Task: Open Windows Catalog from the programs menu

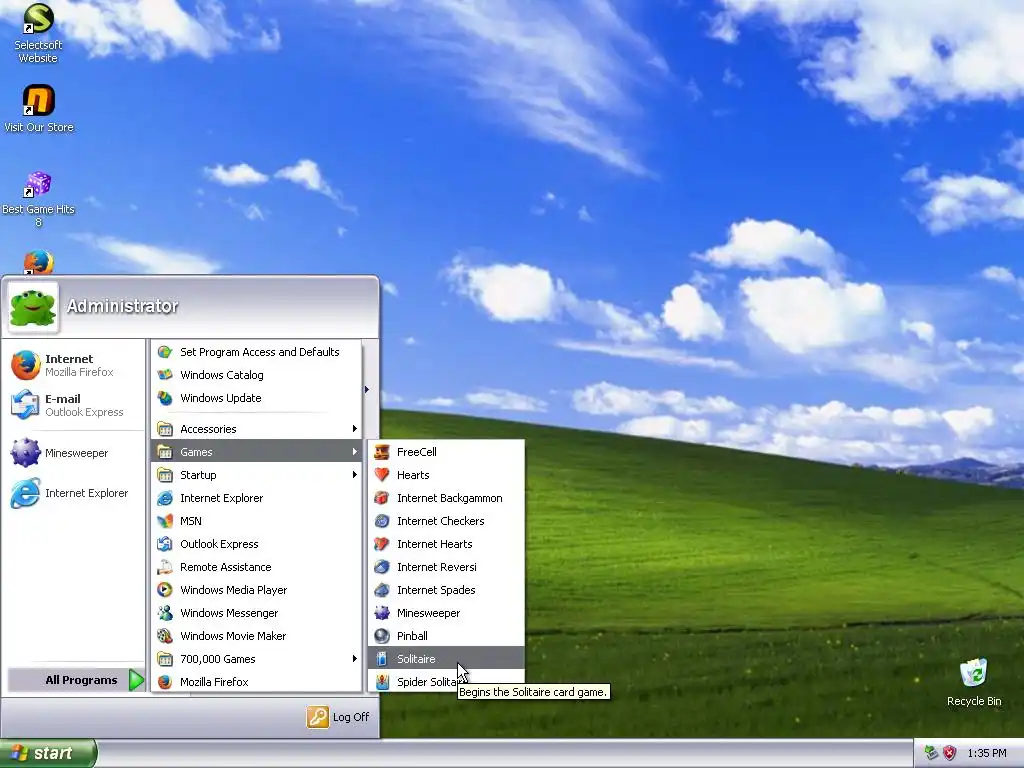Action: point(257,375)
